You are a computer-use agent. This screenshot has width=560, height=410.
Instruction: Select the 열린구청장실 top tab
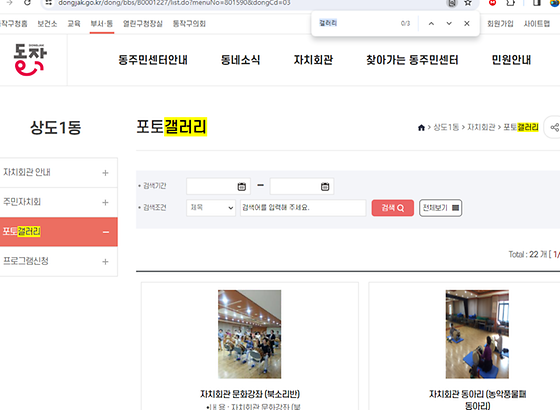143,24
